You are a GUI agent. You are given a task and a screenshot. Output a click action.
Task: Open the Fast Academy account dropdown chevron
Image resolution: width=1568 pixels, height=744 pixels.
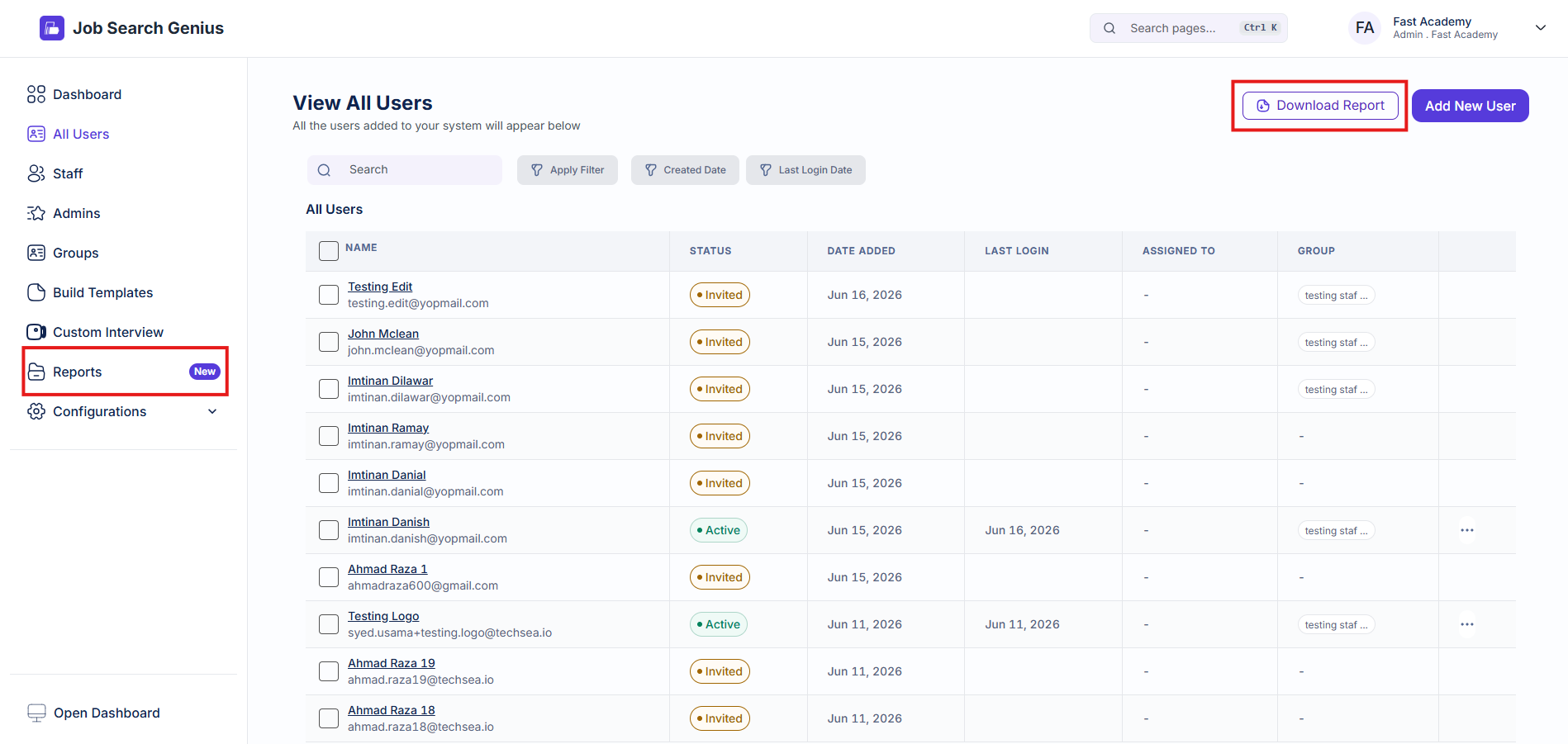point(1541,28)
